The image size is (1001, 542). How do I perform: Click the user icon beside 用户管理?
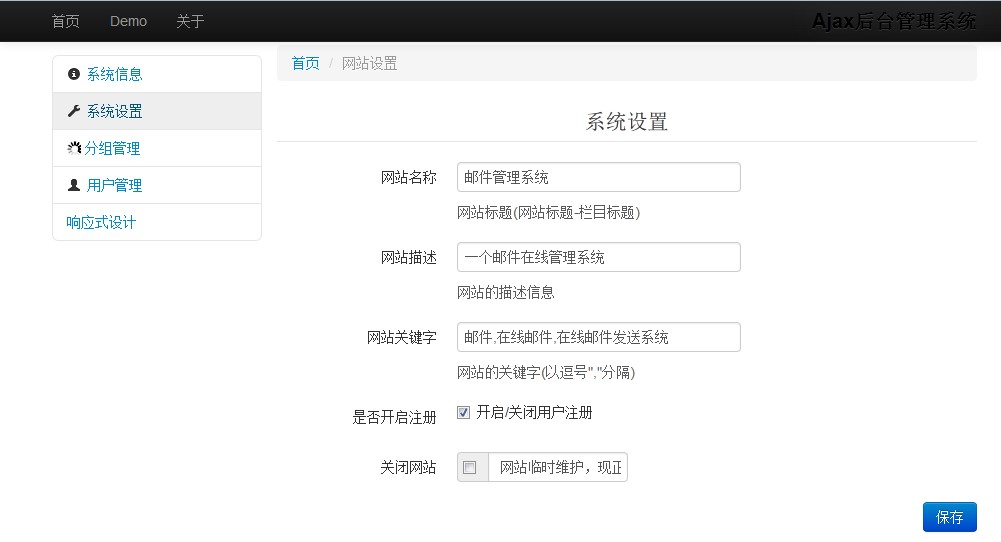[73, 185]
